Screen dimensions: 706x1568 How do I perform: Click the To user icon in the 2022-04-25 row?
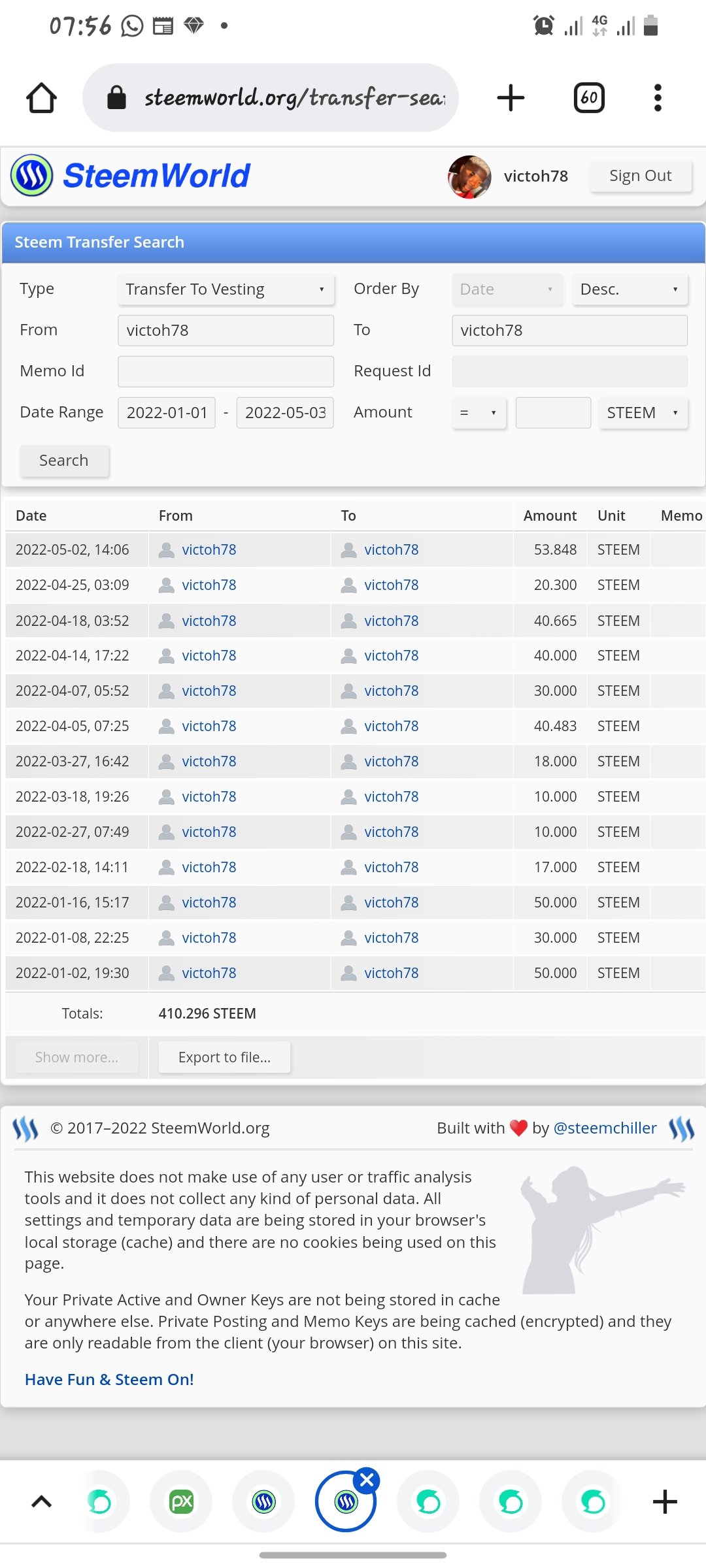349,585
